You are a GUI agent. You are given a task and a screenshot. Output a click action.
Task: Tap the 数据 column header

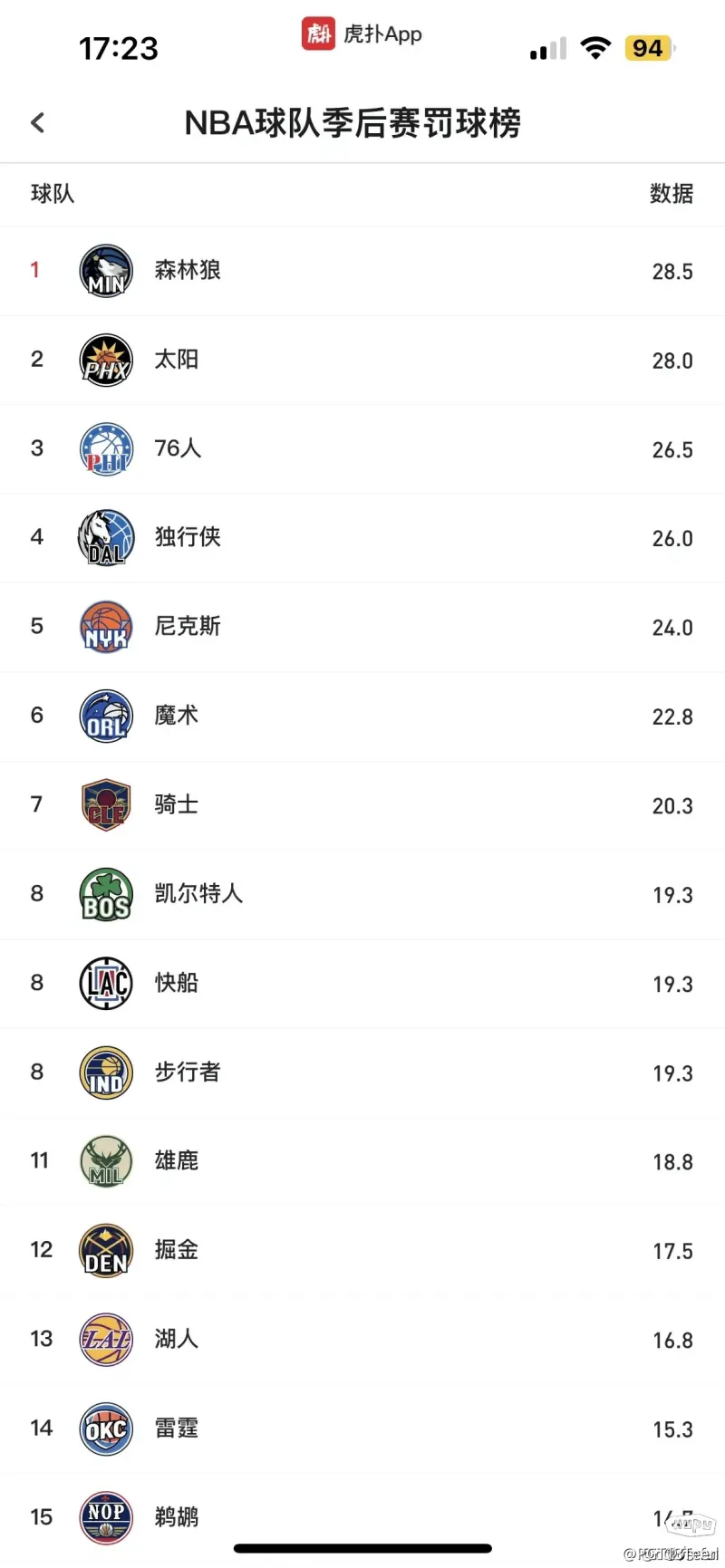pos(672,194)
